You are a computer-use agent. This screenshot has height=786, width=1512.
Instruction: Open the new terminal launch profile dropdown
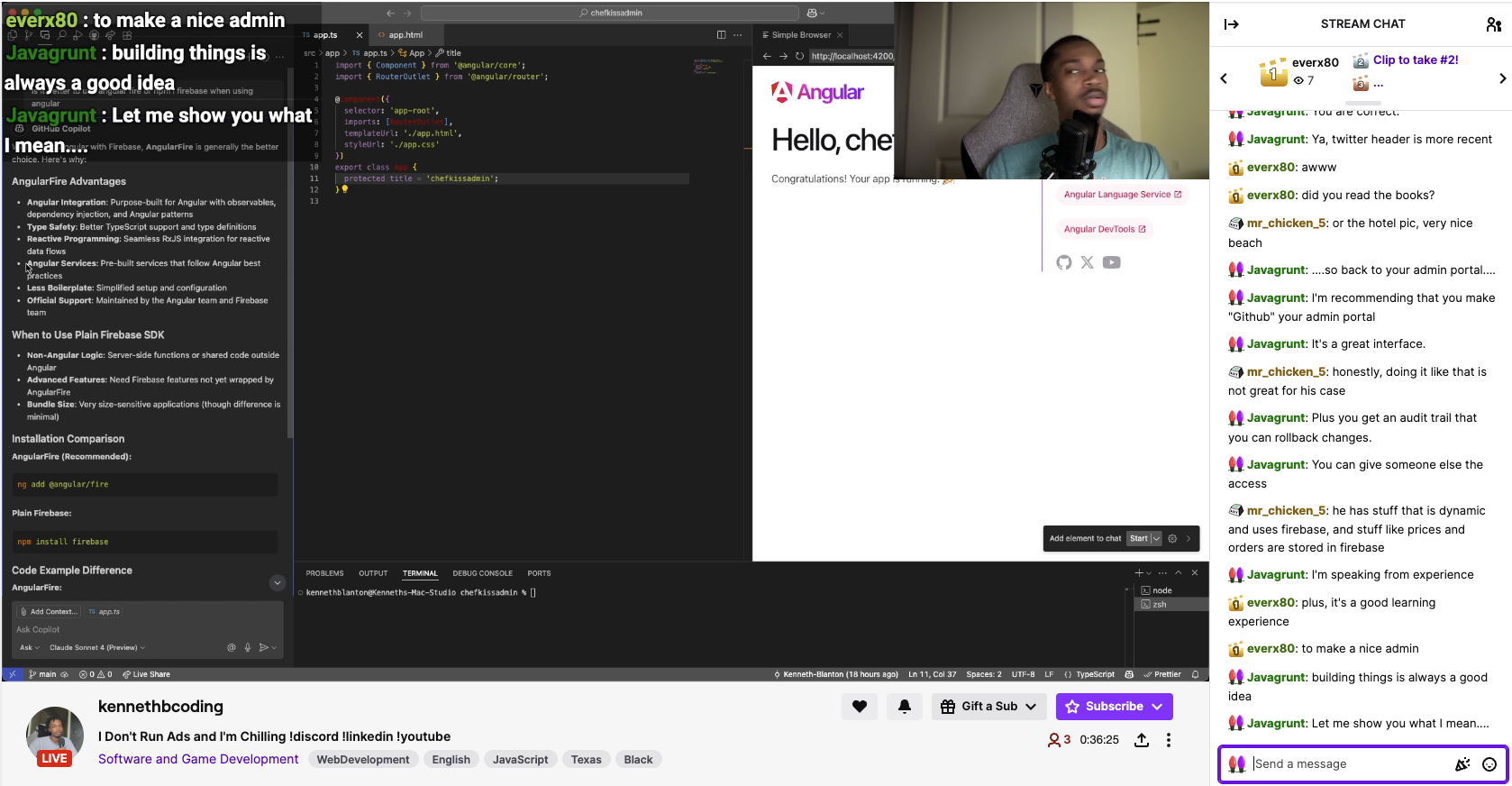tap(1149, 572)
